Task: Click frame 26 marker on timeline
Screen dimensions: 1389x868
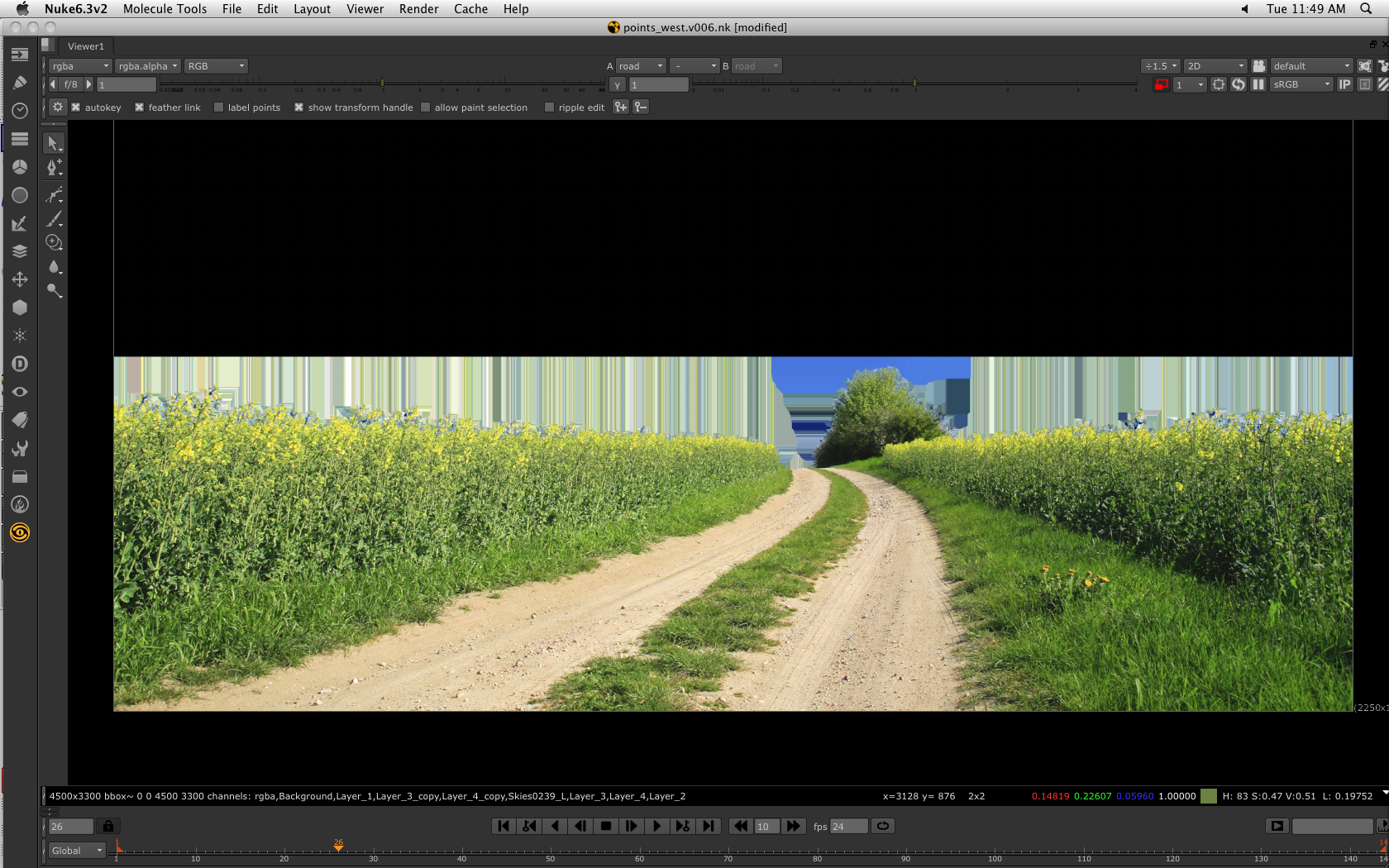Action: pos(338,845)
